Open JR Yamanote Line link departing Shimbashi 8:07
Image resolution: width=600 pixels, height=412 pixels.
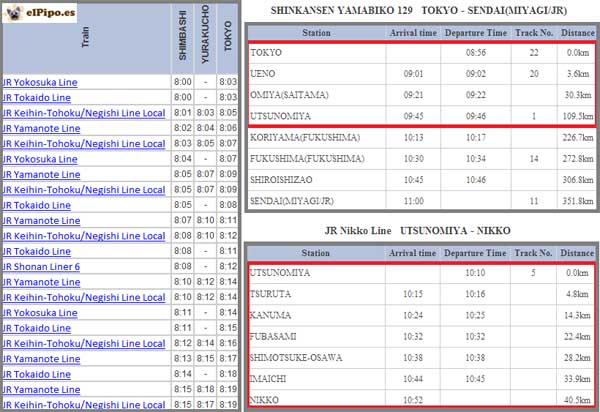[41, 220]
